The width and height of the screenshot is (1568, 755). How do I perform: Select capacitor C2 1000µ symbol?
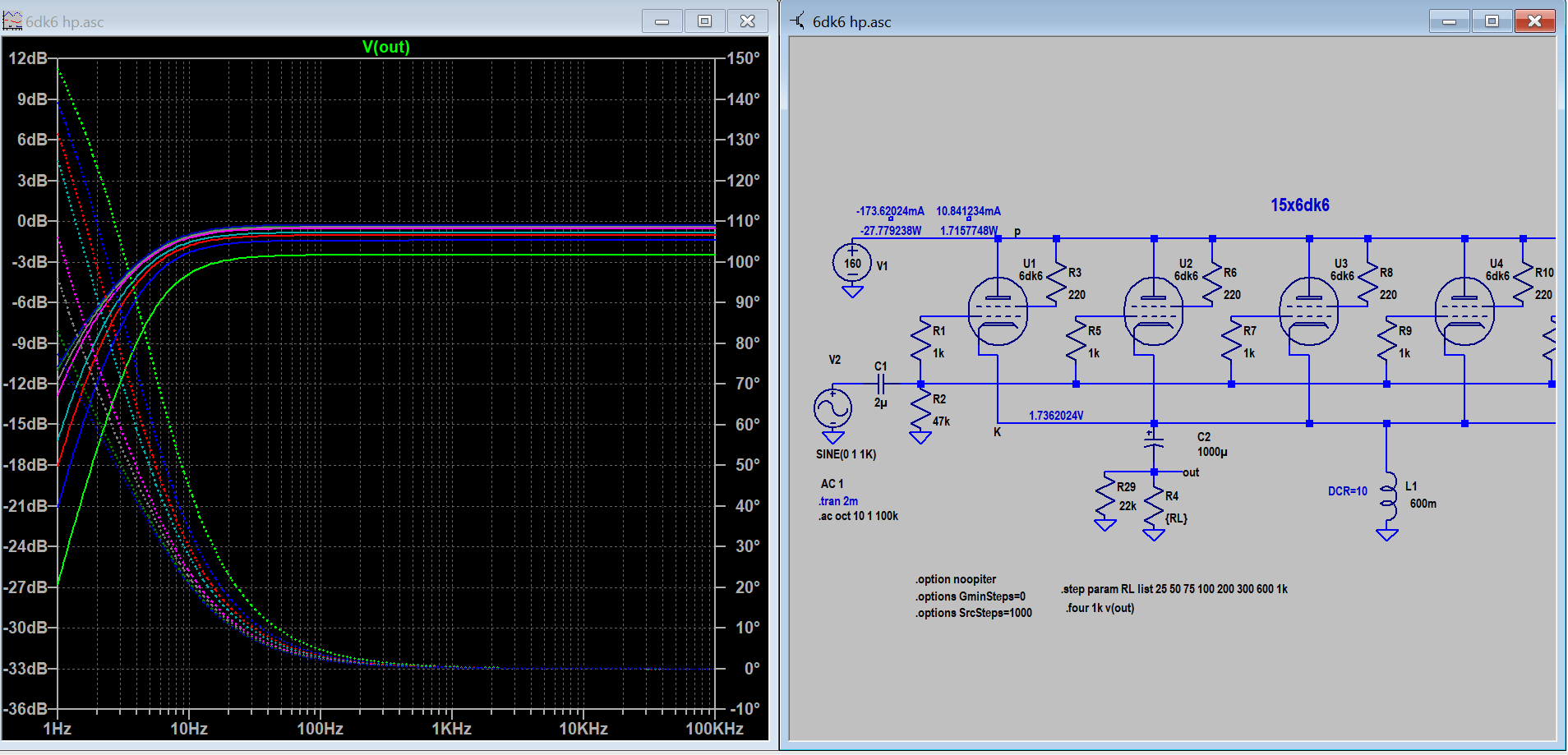(1154, 442)
